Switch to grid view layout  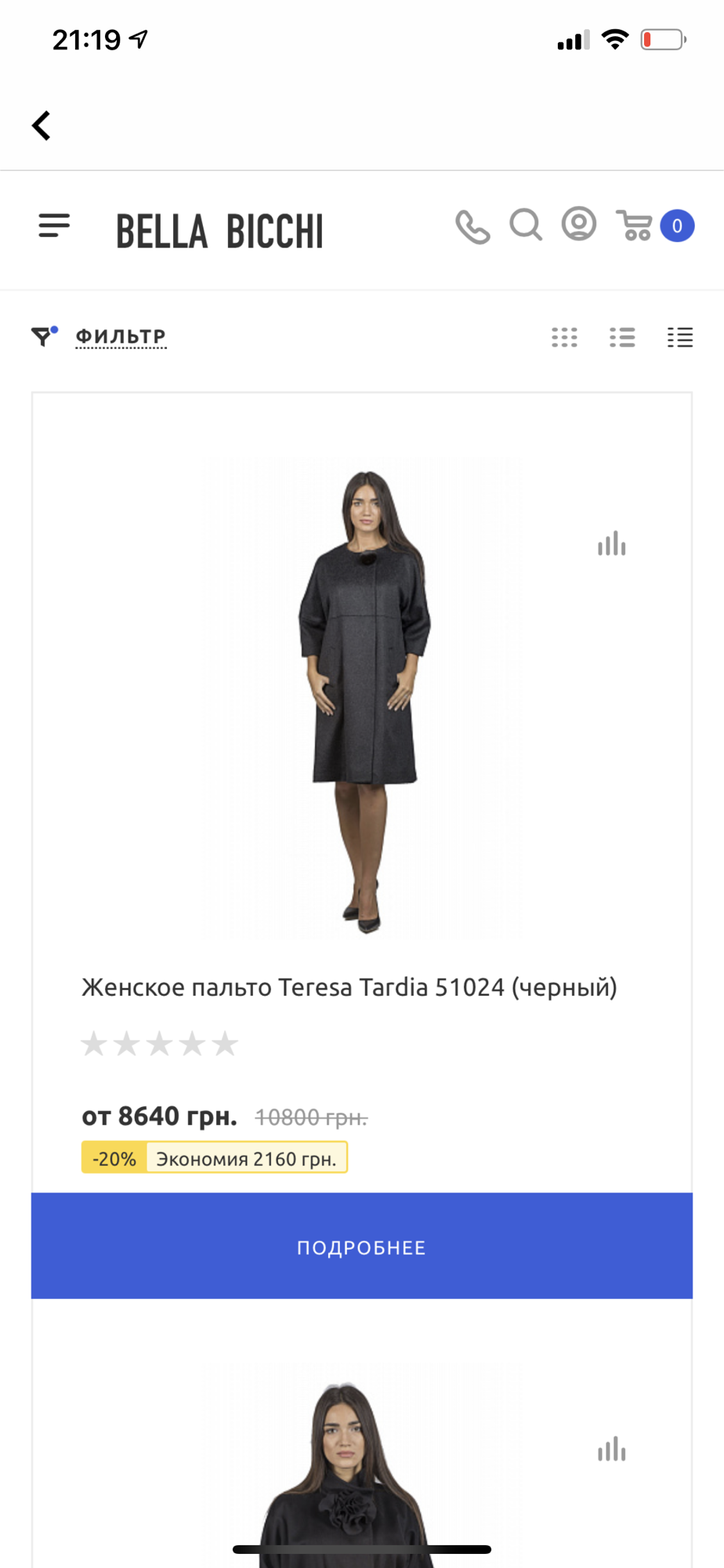[564, 337]
